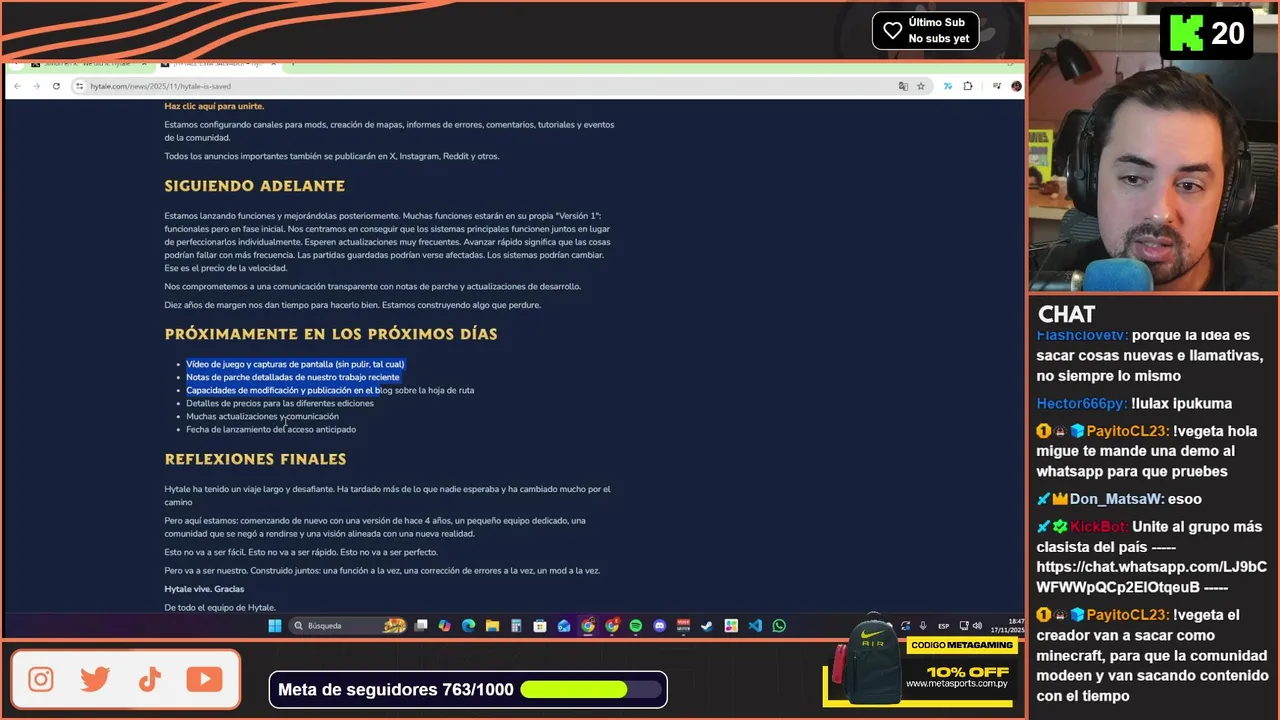Click the Kick logo above the webcam

pyautogui.click(x=1187, y=33)
